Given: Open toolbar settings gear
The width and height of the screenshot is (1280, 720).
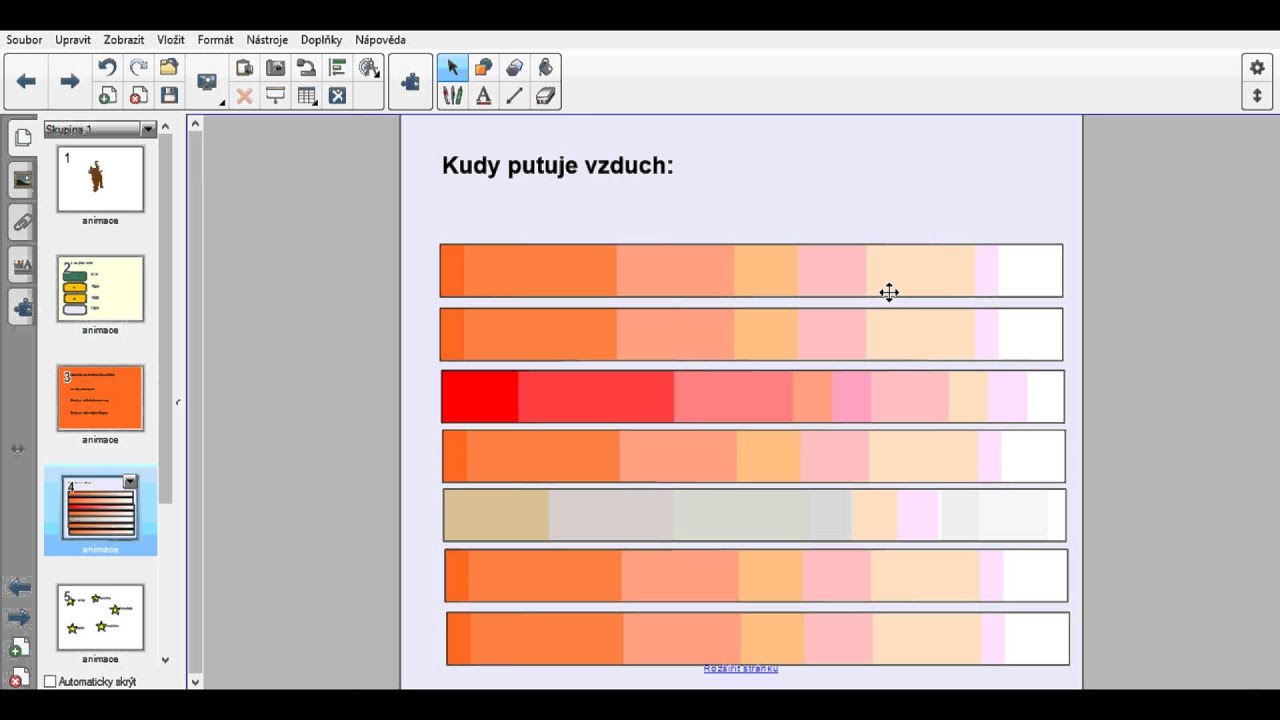Looking at the screenshot, I should point(1257,67).
